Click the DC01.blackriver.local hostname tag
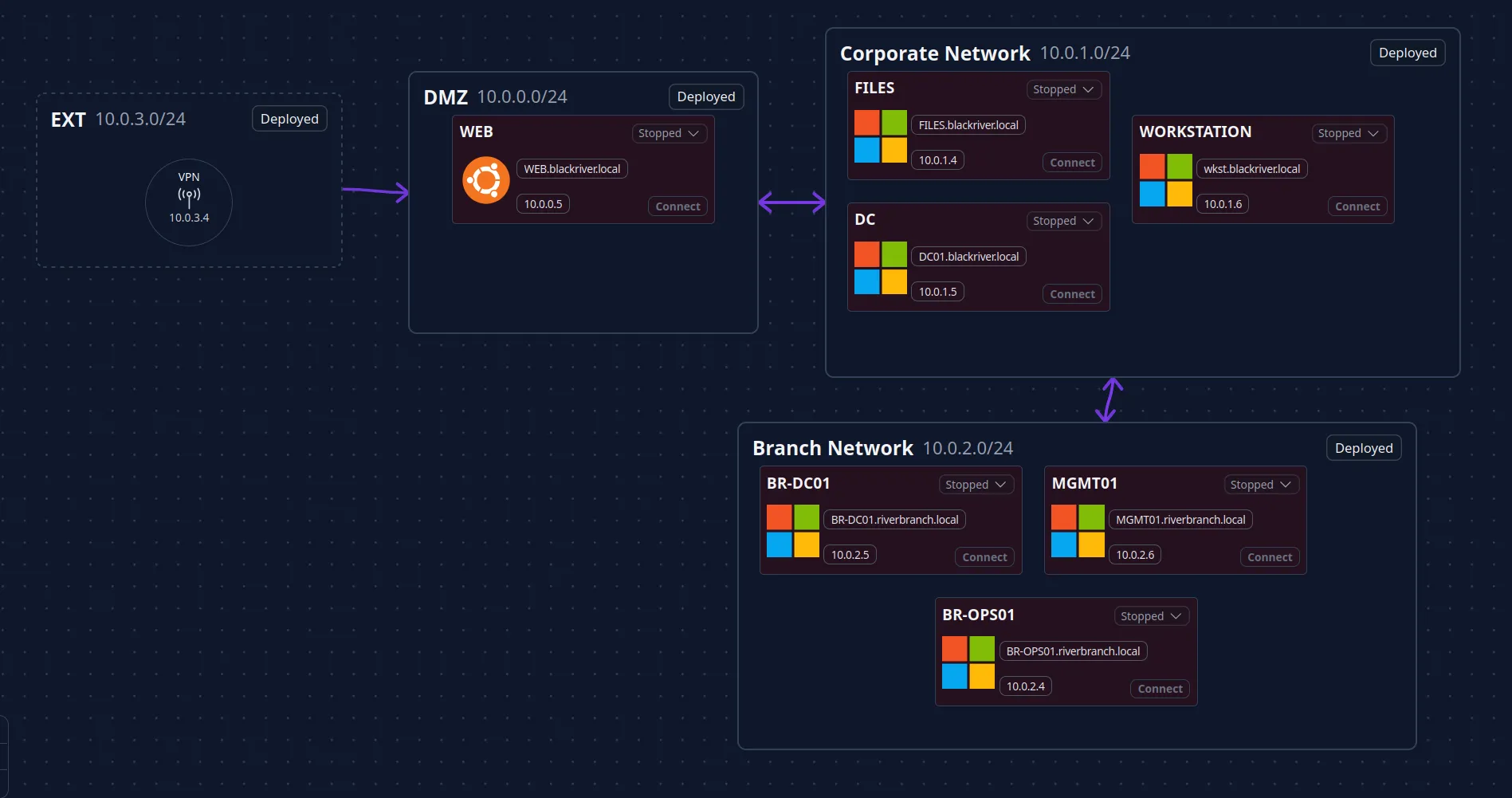This screenshot has height=798, width=1512. tap(968, 257)
